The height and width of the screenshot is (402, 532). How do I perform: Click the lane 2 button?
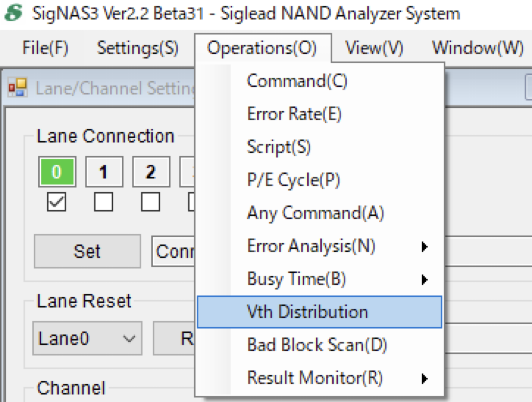151,172
